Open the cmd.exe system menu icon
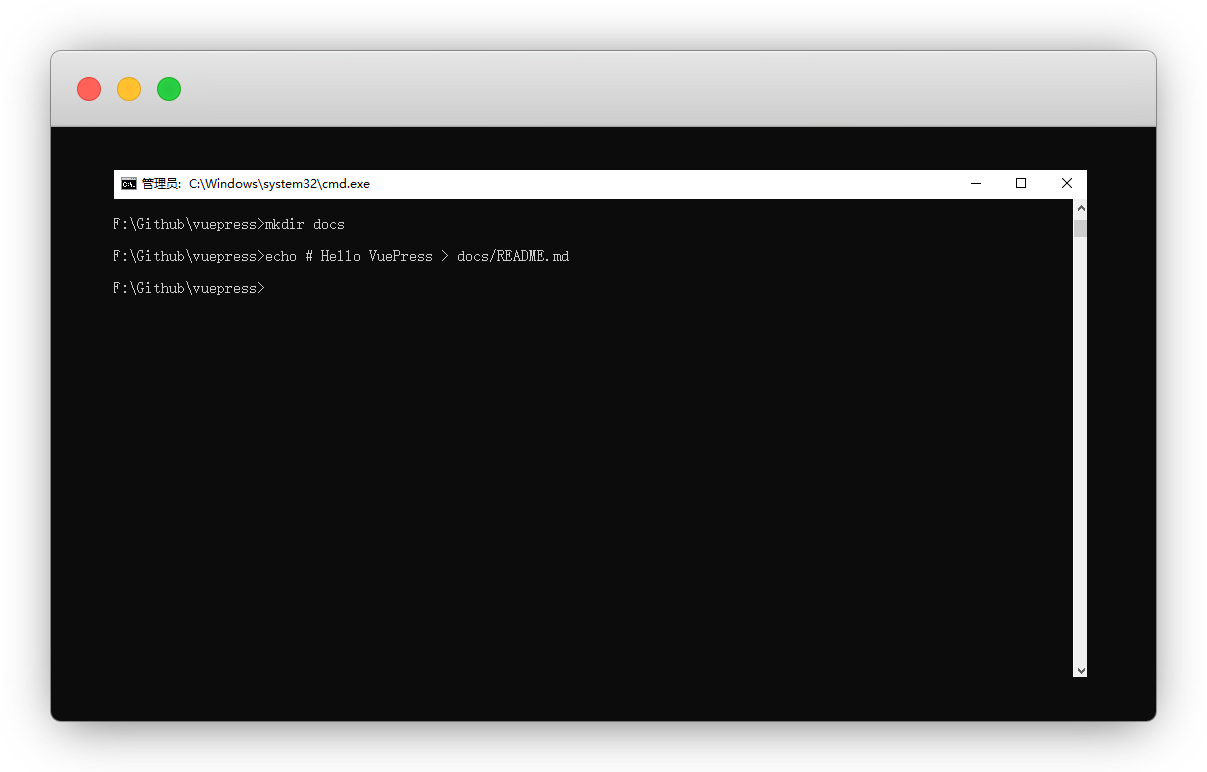The width and height of the screenshot is (1207, 772). 128,184
